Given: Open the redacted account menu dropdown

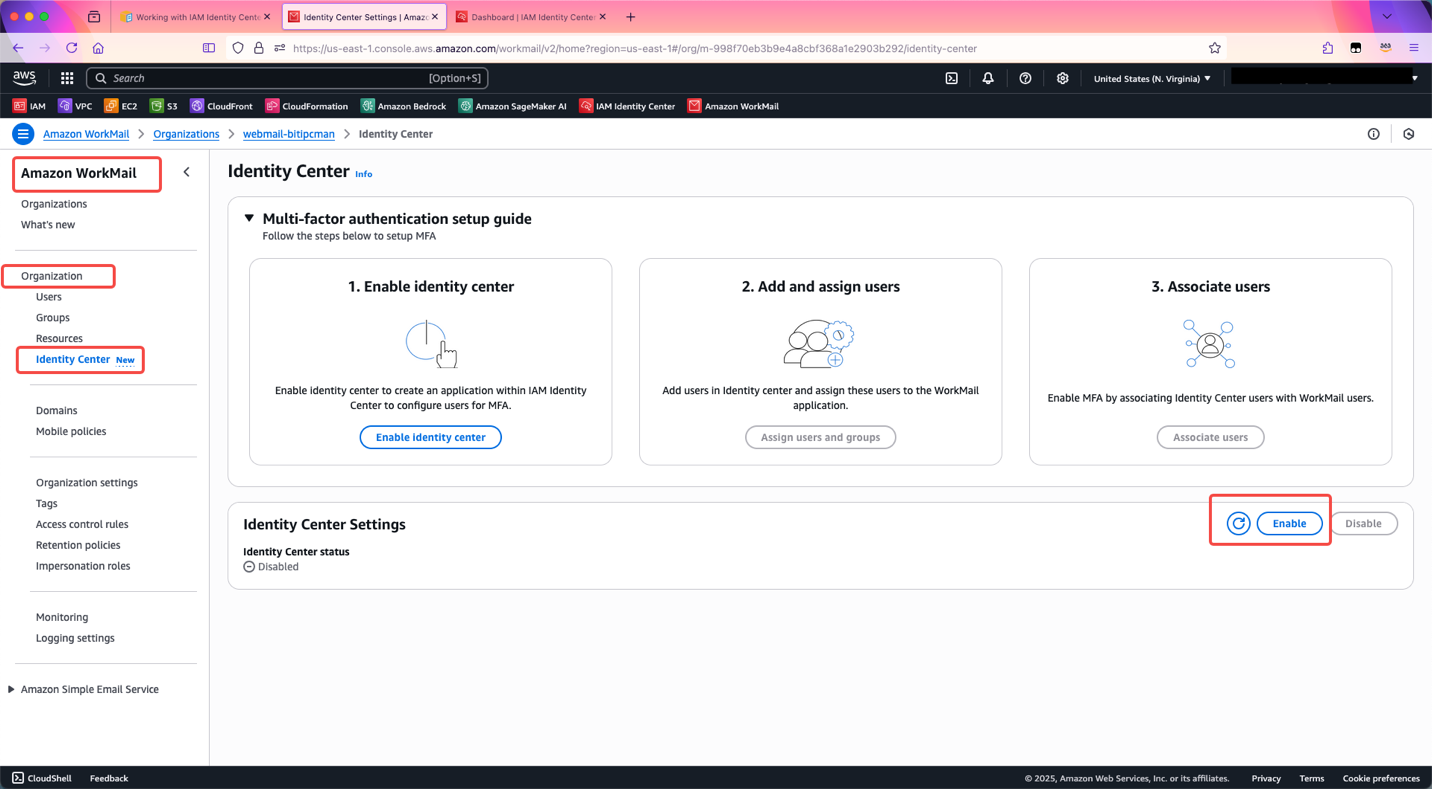Looking at the screenshot, I should pos(1325,78).
